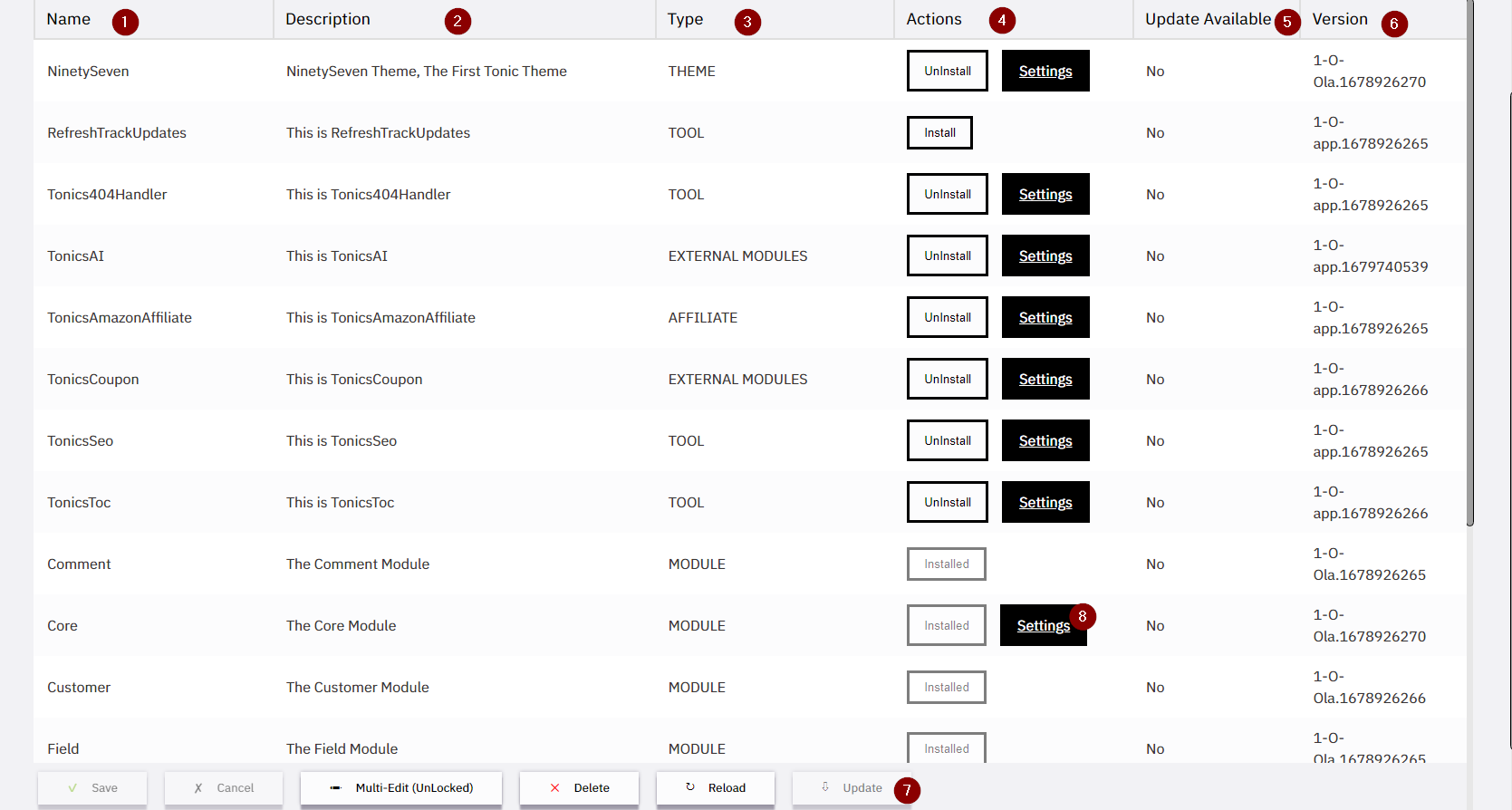Click 'NinetySeven Theme, The First Tonic Theme' description

(x=427, y=71)
